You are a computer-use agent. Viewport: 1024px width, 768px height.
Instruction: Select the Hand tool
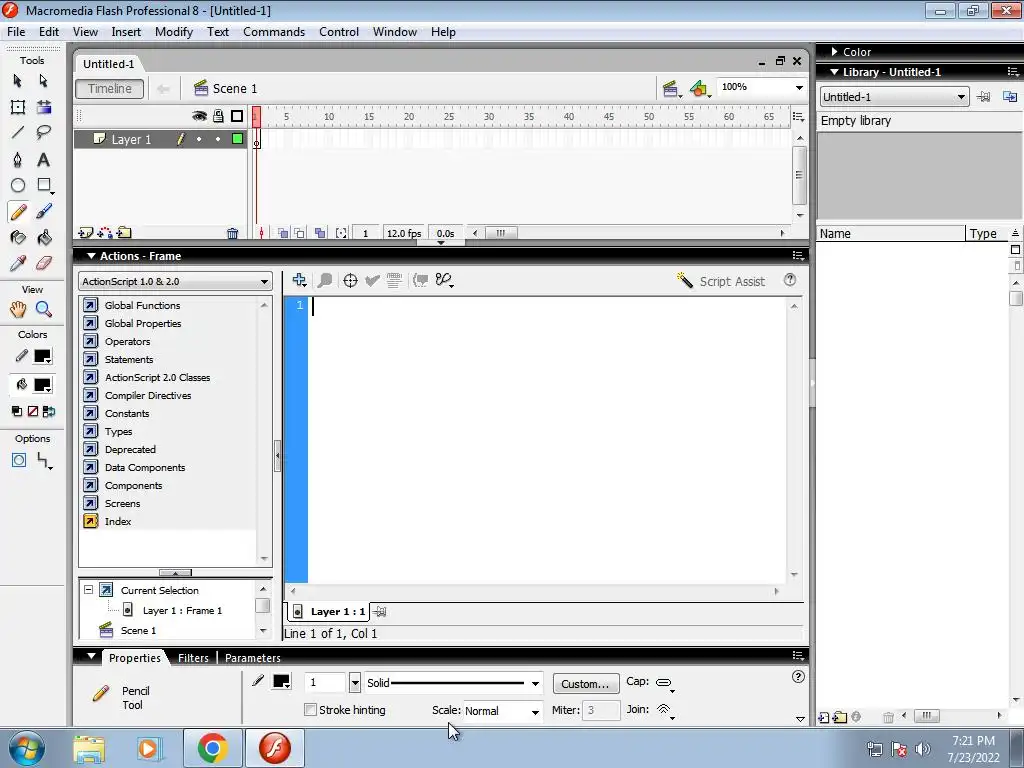click(x=18, y=309)
